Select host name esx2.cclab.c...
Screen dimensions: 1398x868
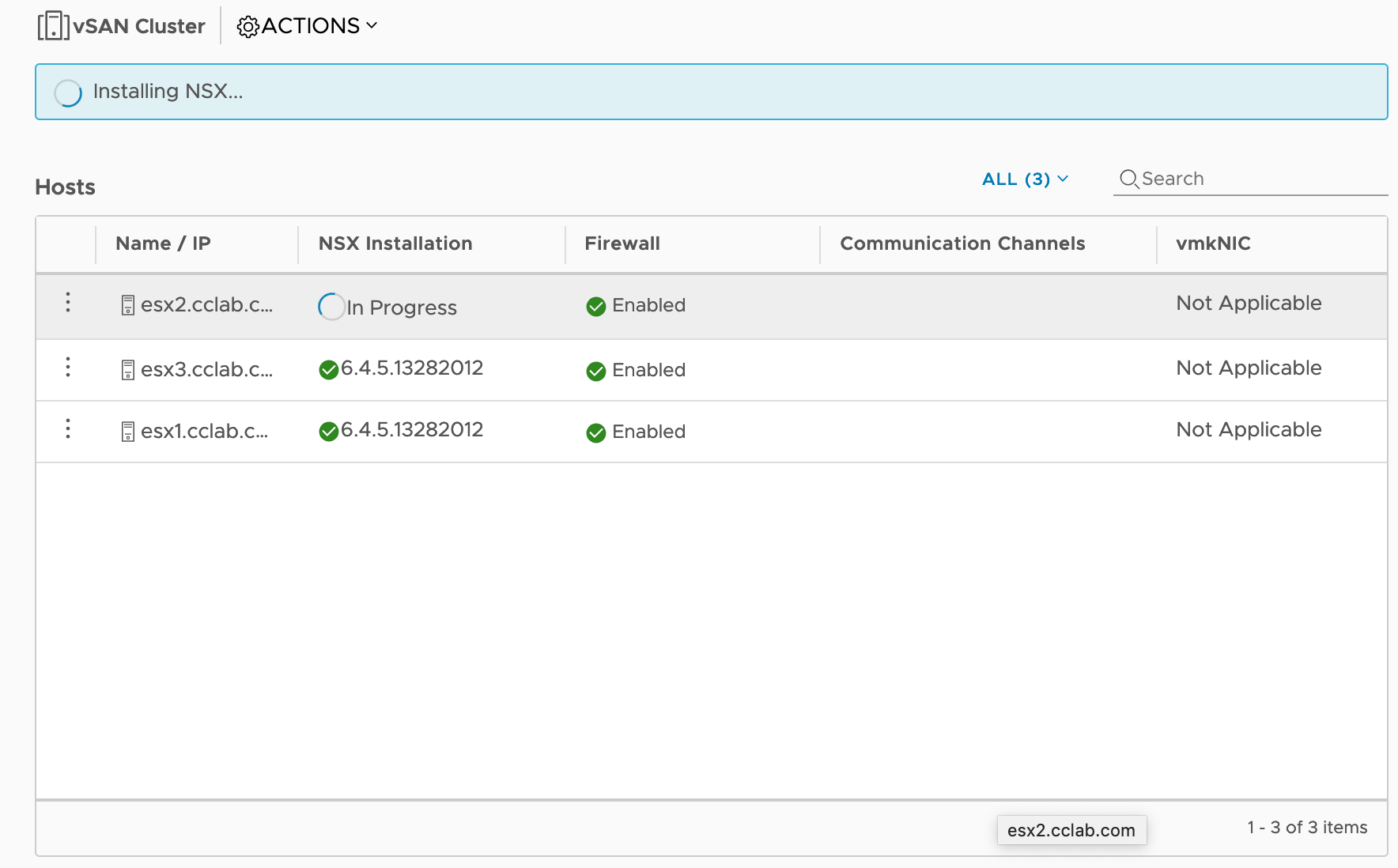point(206,304)
